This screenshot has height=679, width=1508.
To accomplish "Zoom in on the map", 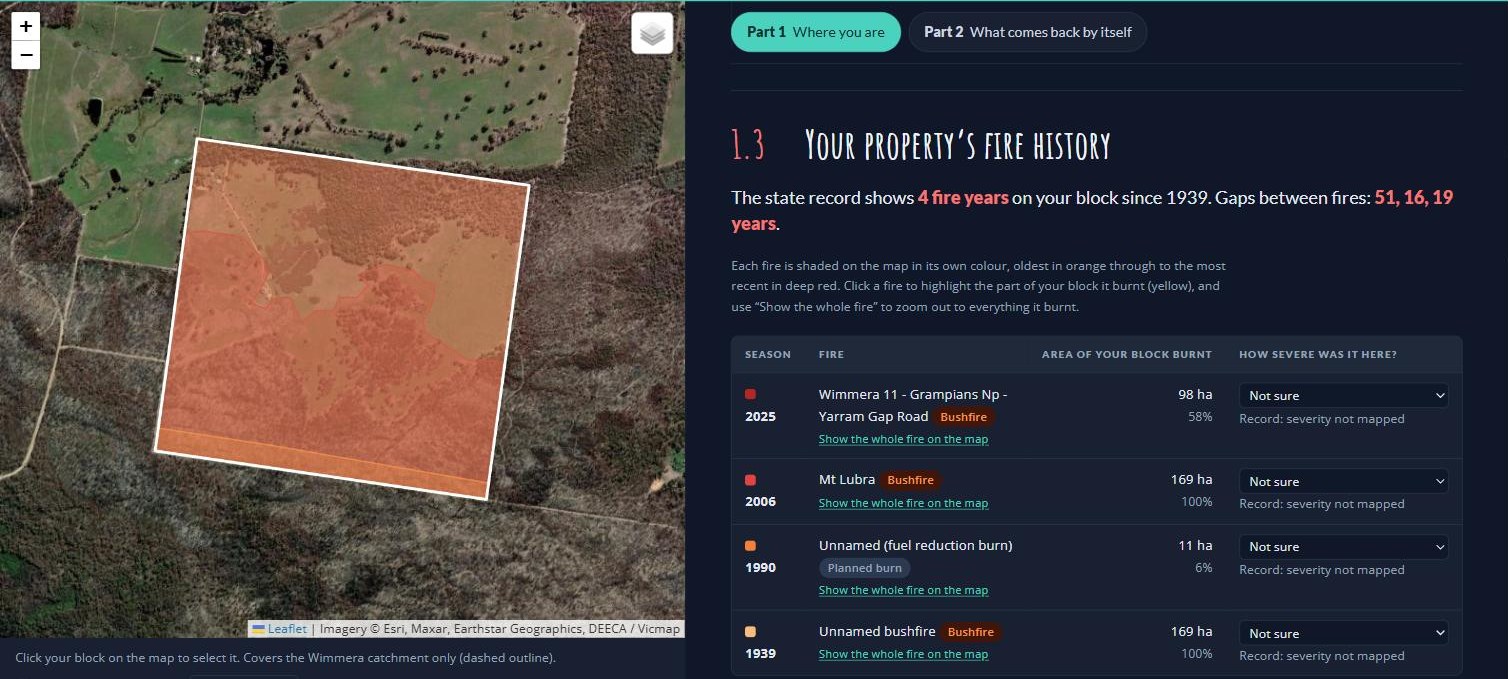I will click(x=26, y=26).
